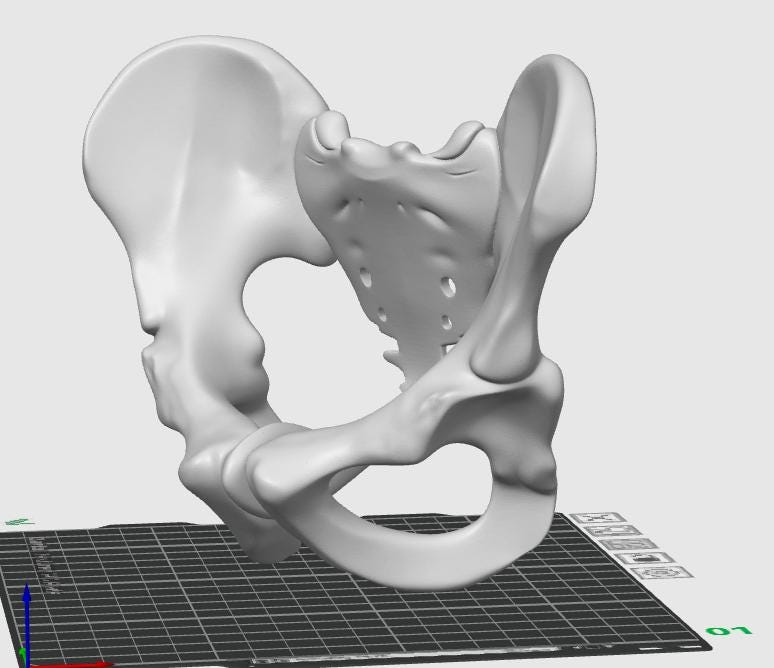The image size is (774, 668).
Task: Toggle the plate lock icon
Action: (647, 558)
